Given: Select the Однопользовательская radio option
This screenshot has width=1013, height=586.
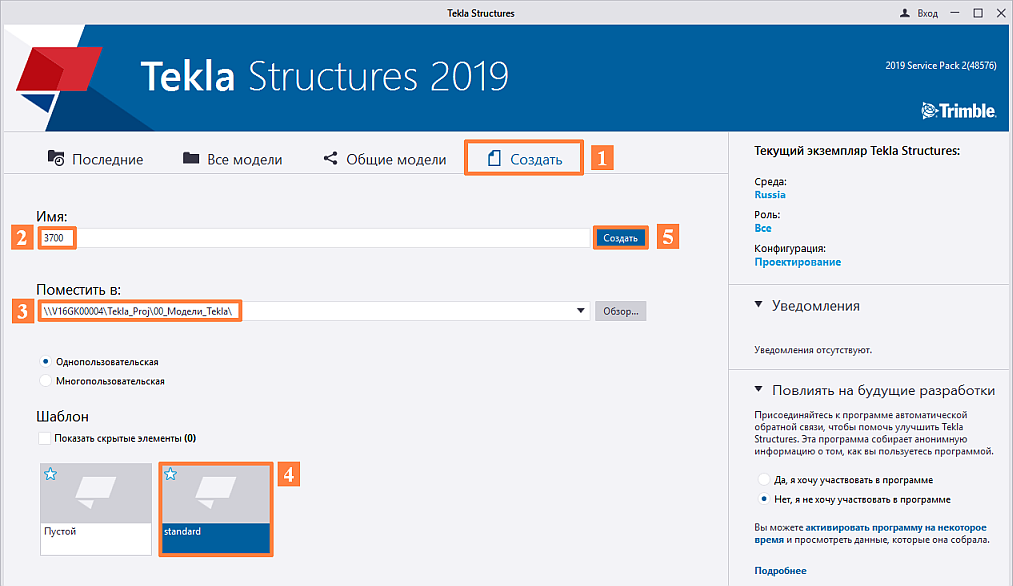Looking at the screenshot, I should 45,362.
